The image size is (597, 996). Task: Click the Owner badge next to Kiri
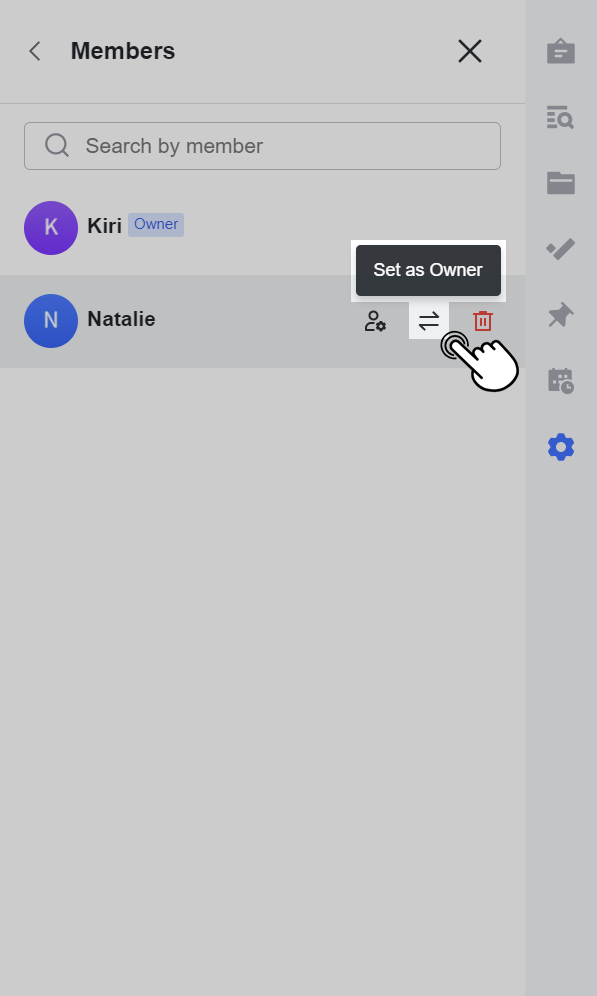click(x=156, y=225)
